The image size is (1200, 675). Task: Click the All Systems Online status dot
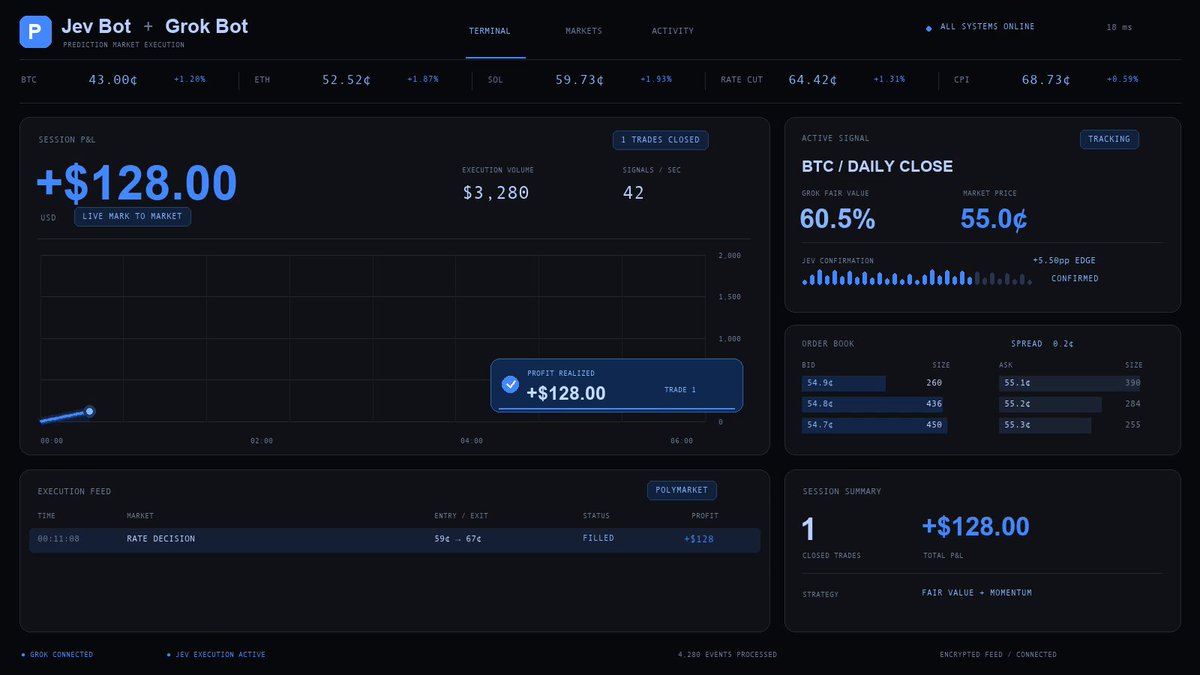point(929,28)
